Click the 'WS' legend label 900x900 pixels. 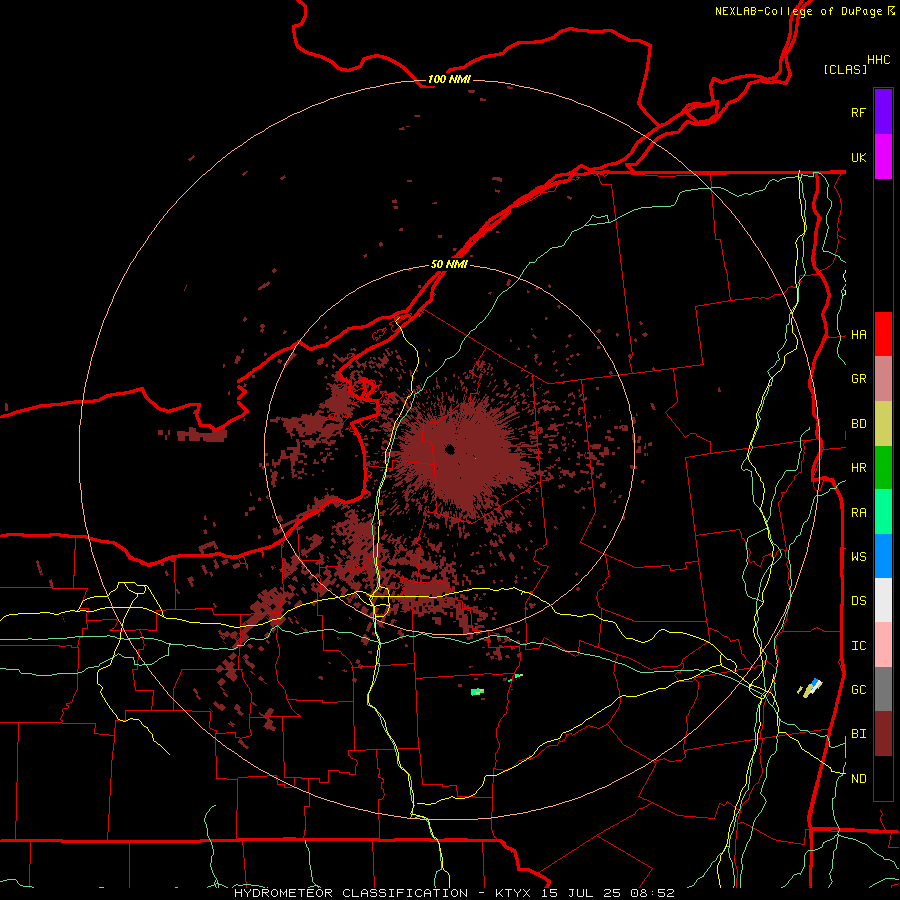pyautogui.click(x=858, y=557)
